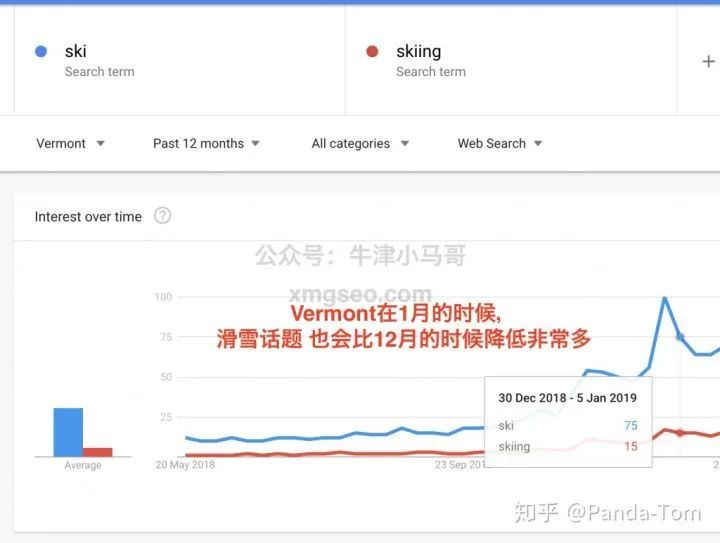Click the arrow next to All categories
The width and height of the screenshot is (720, 543).
click(x=405, y=143)
